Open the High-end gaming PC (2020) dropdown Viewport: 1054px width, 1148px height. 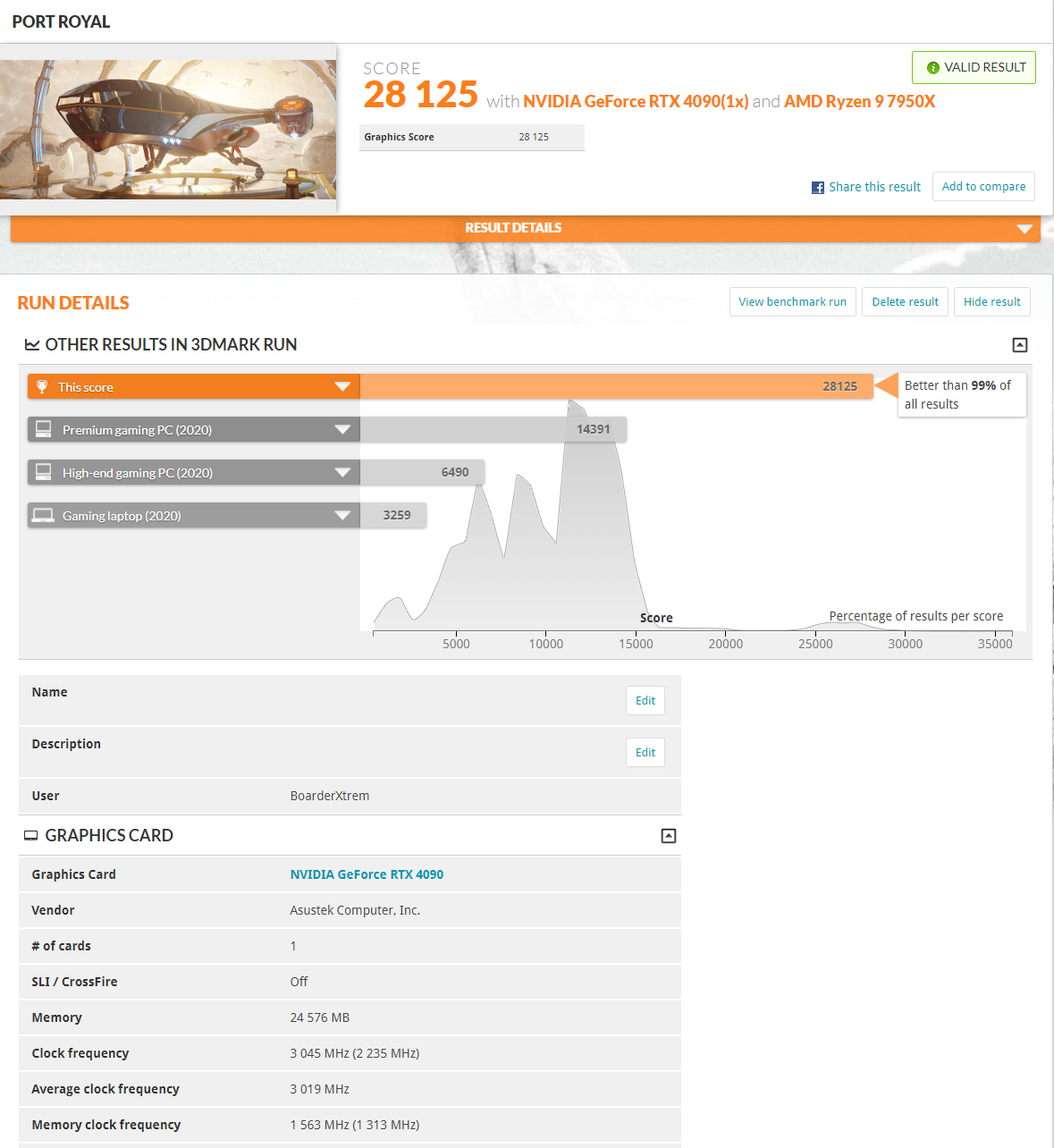[x=342, y=473]
